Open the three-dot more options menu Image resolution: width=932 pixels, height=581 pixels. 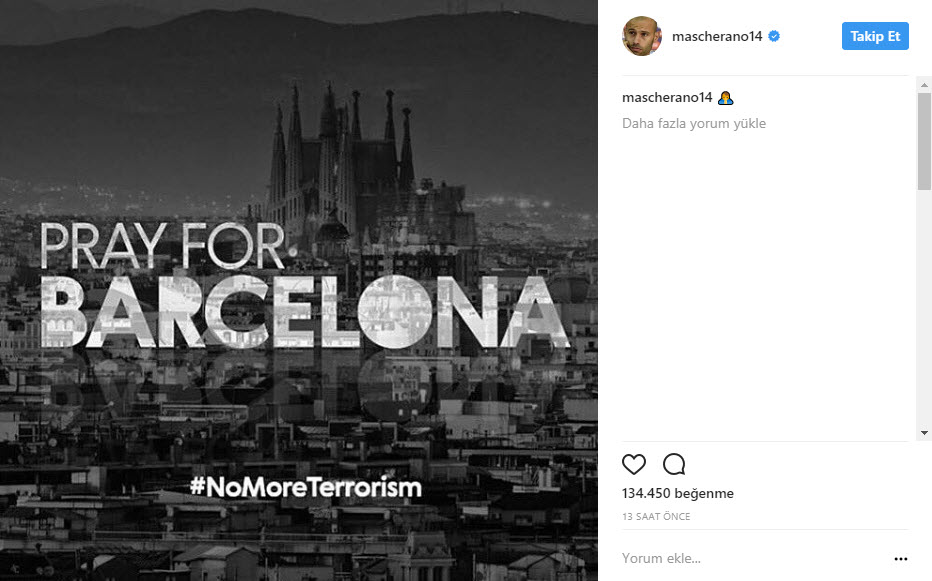pyautogui.click(x=901, y=559)
